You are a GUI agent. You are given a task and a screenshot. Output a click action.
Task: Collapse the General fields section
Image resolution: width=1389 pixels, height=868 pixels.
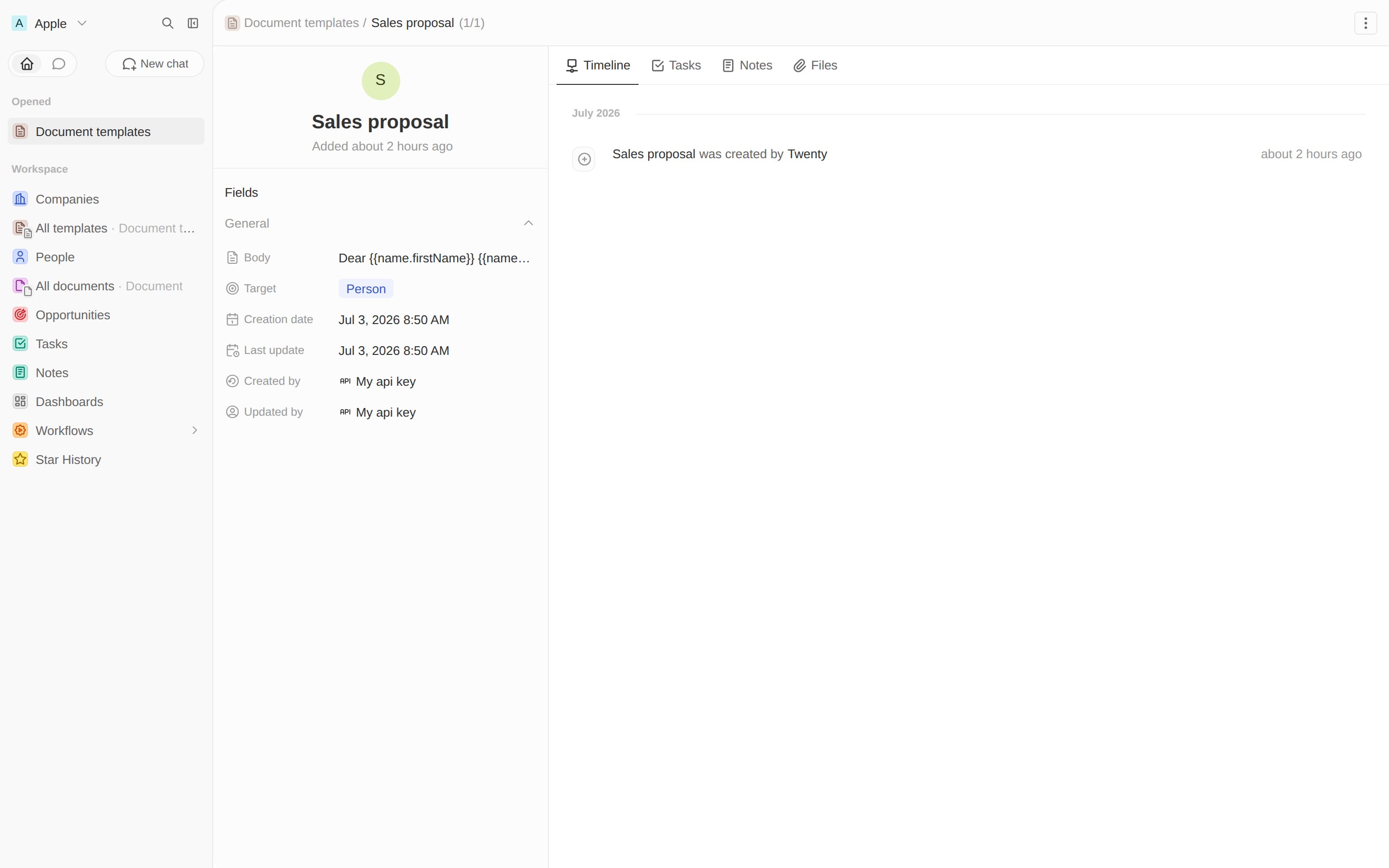pyautogui.click(x=528, y=223)
